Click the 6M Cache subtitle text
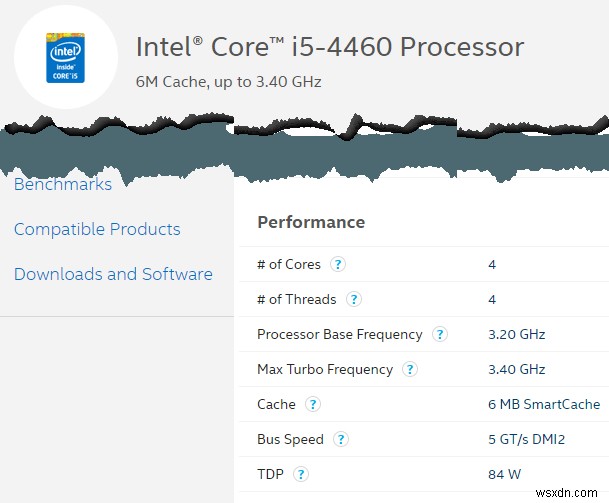The height and width of the screenshot is (503, 609). (228, 82)
